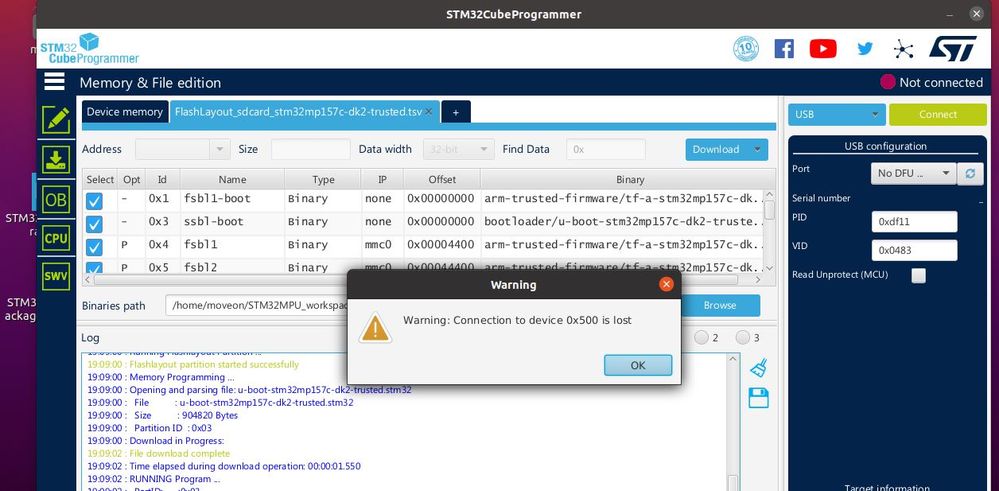999x491 pixels.
Task: Click the 0x00004400 offset cell
Action: 441,245
